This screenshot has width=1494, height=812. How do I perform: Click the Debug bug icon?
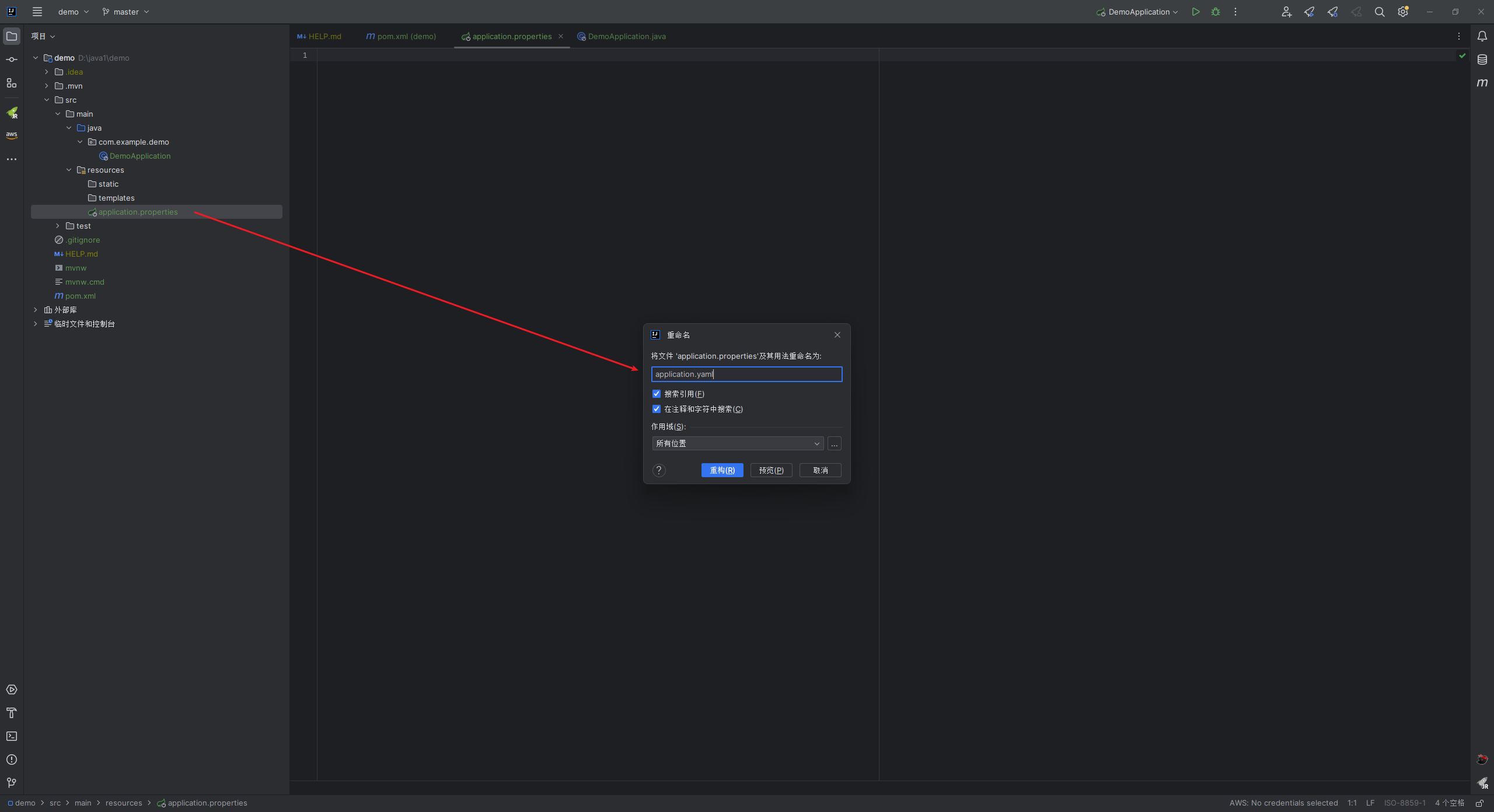[1216, 12]
